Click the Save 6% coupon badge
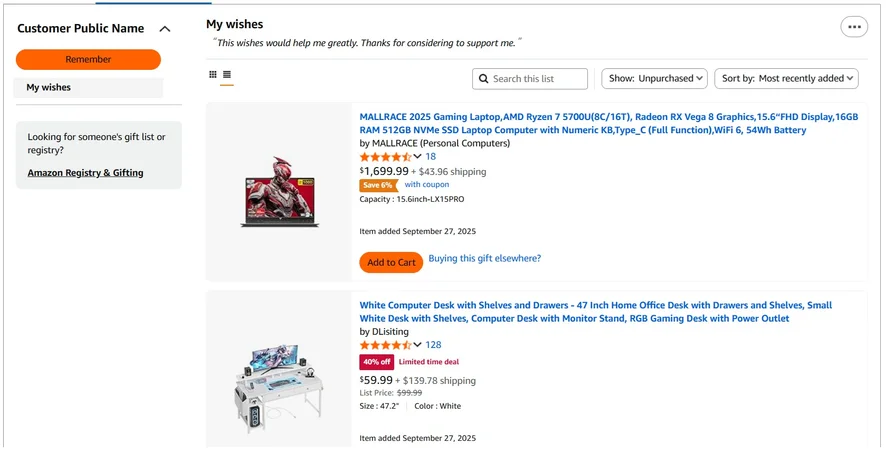The width and height of the screenshot is (886, 449). (x=377, y=185)
